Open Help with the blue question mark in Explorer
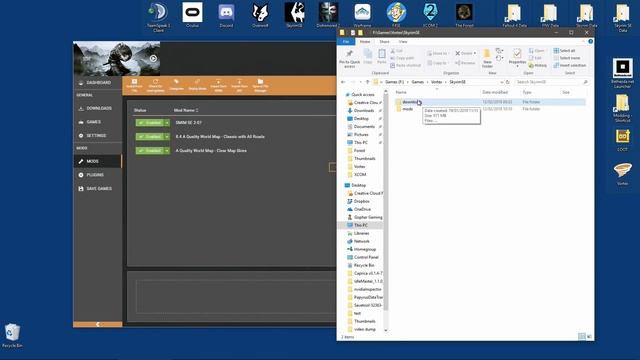Viewport: 640px width, 360px height. coord(590,42)
